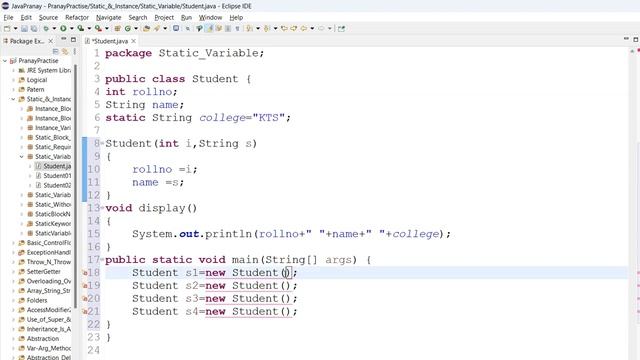
Task: Click the Next Annotation toolbar icon
Action: [x=249, y=29]
